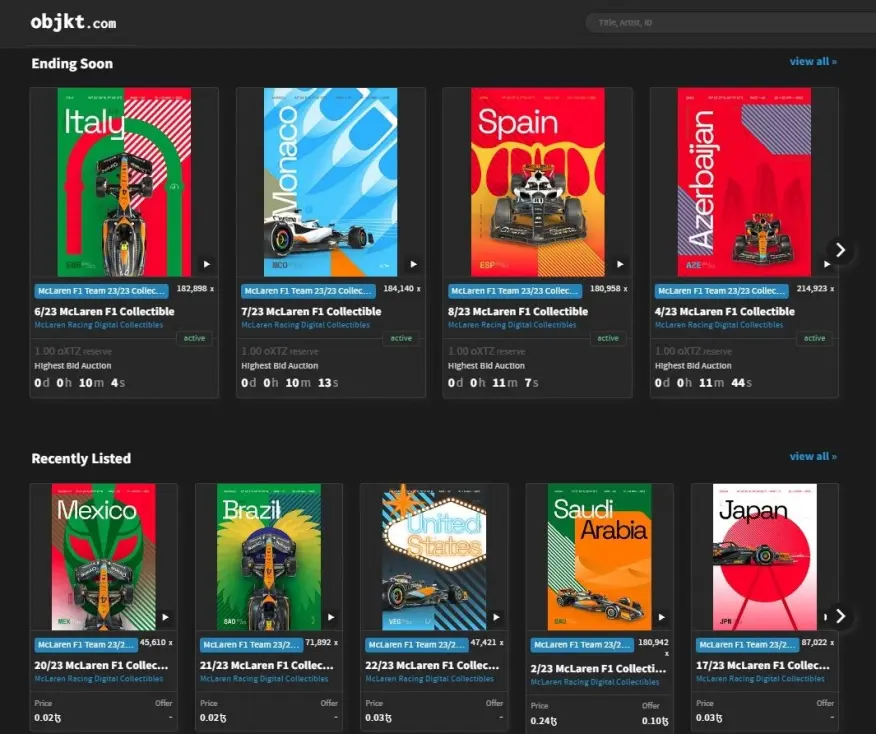Open 4/23 McLaren F1 Collectible title
Screen dimensions: 876x734
coord(725,311)
